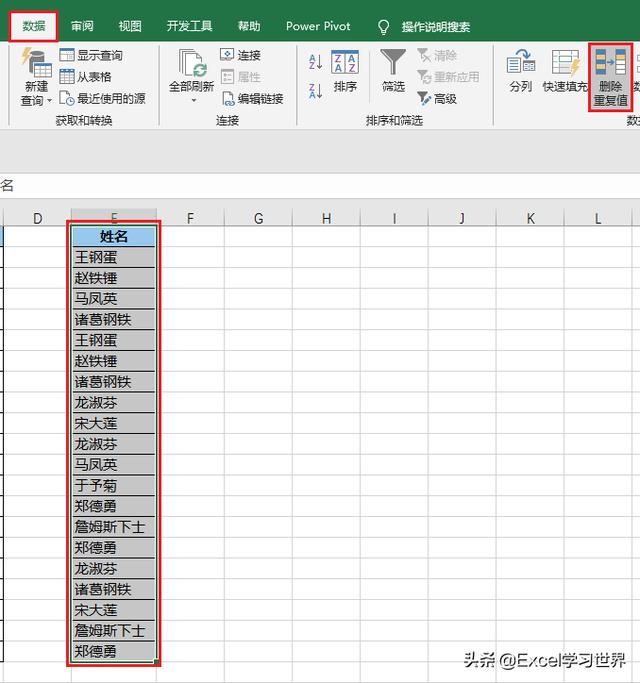
Task: Sort ascending with the A-Z icon
Action: click(315, 62)
